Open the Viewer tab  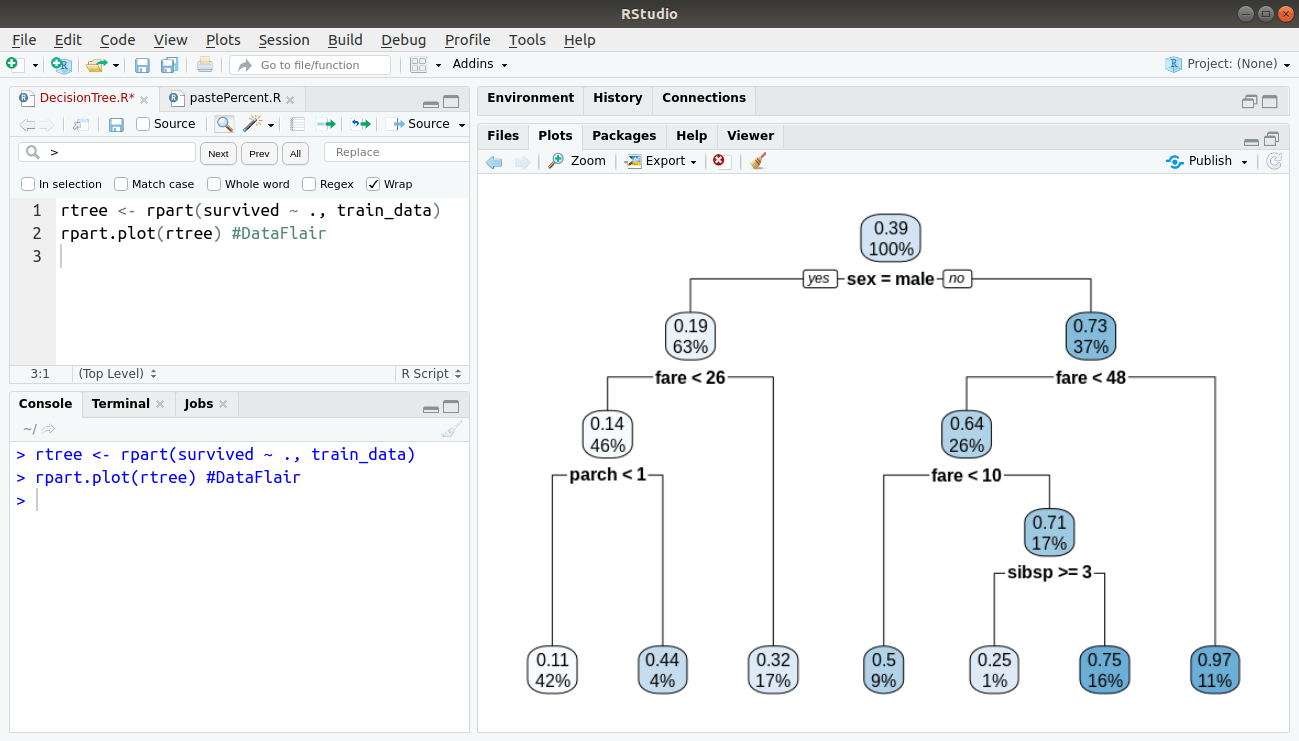click(750, 136)
